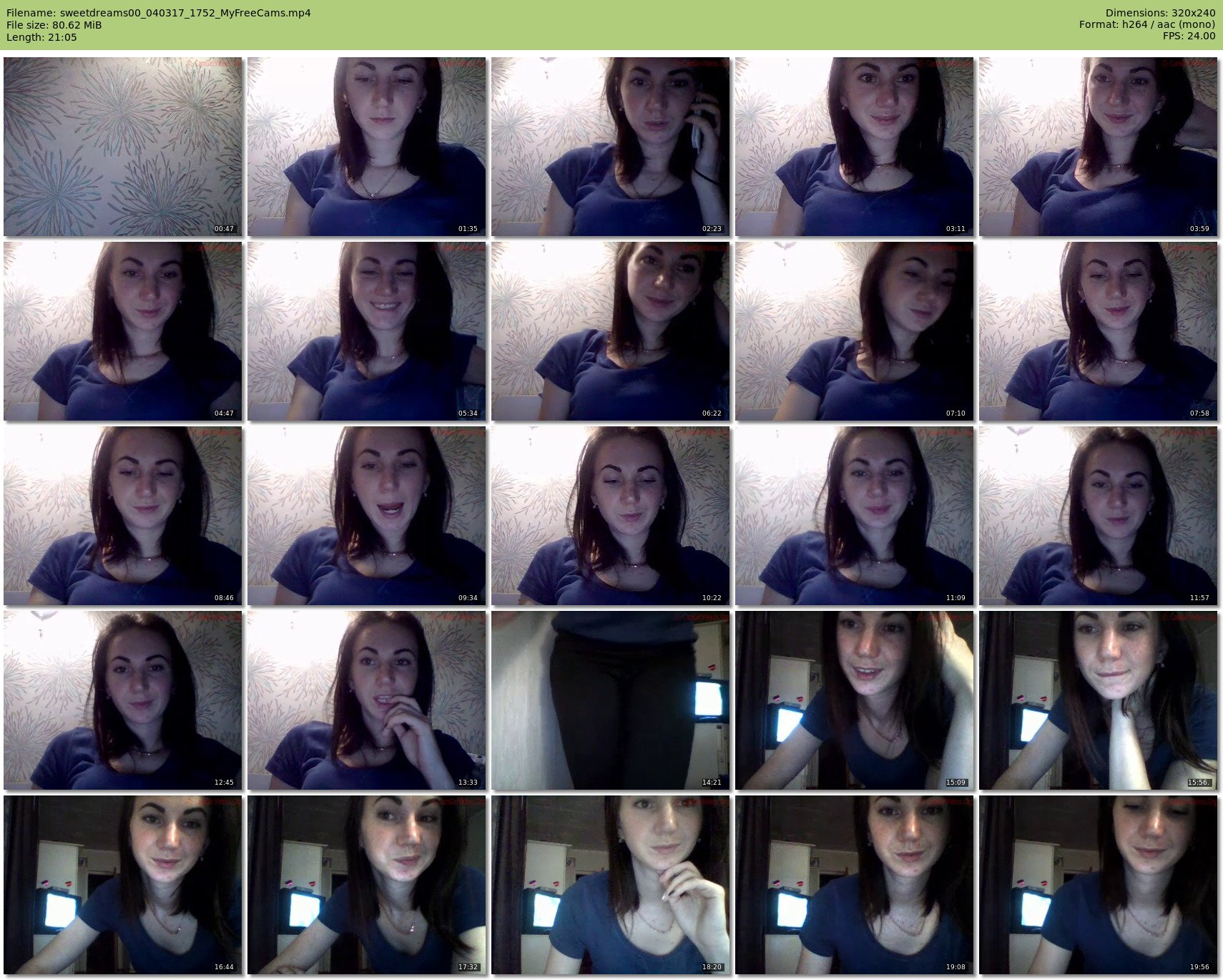Open the frame labeled 13:33

coord(366,700)
